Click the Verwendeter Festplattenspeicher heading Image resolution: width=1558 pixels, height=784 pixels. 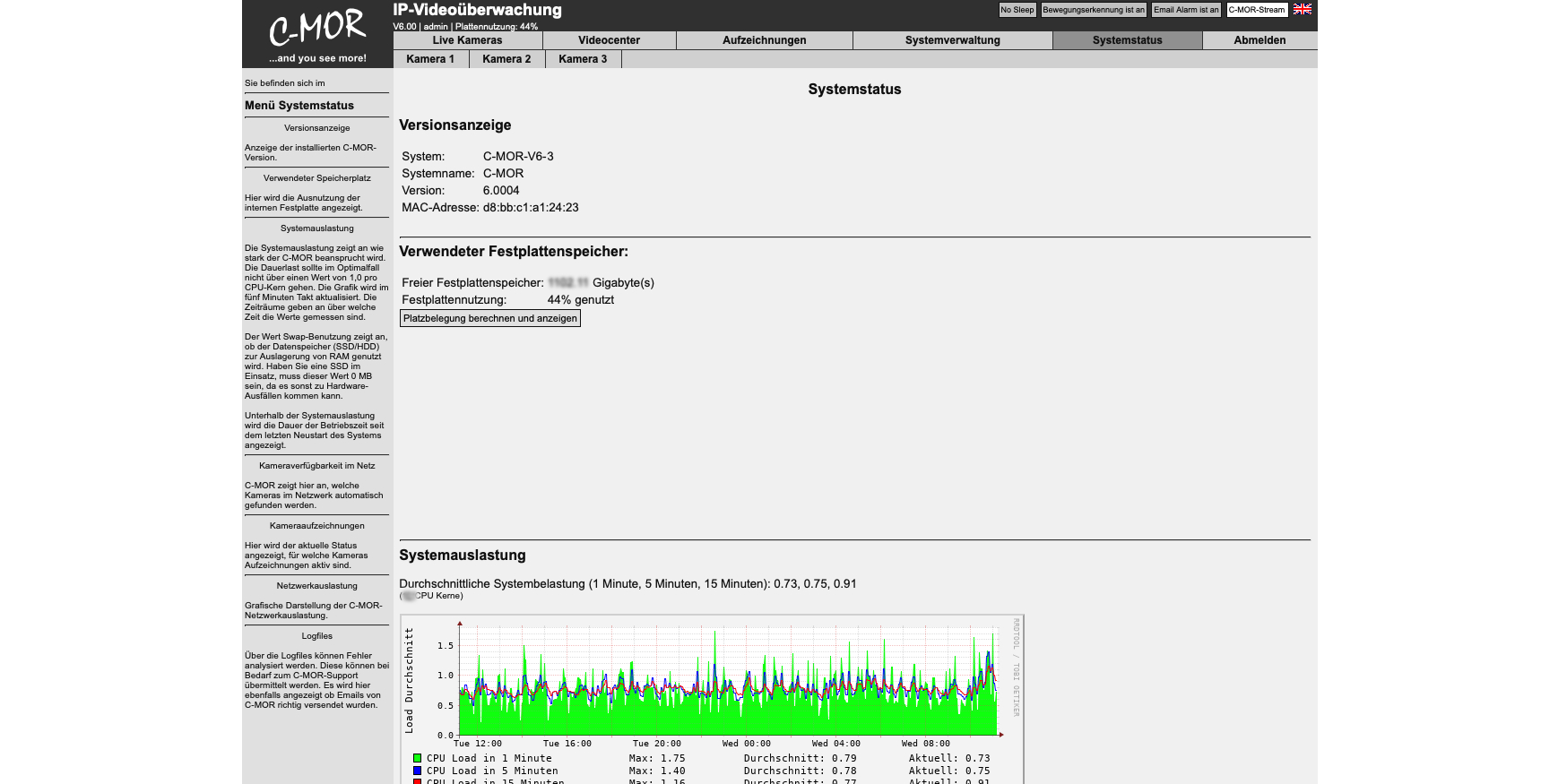pyautogui.click(x=514, y=252)
